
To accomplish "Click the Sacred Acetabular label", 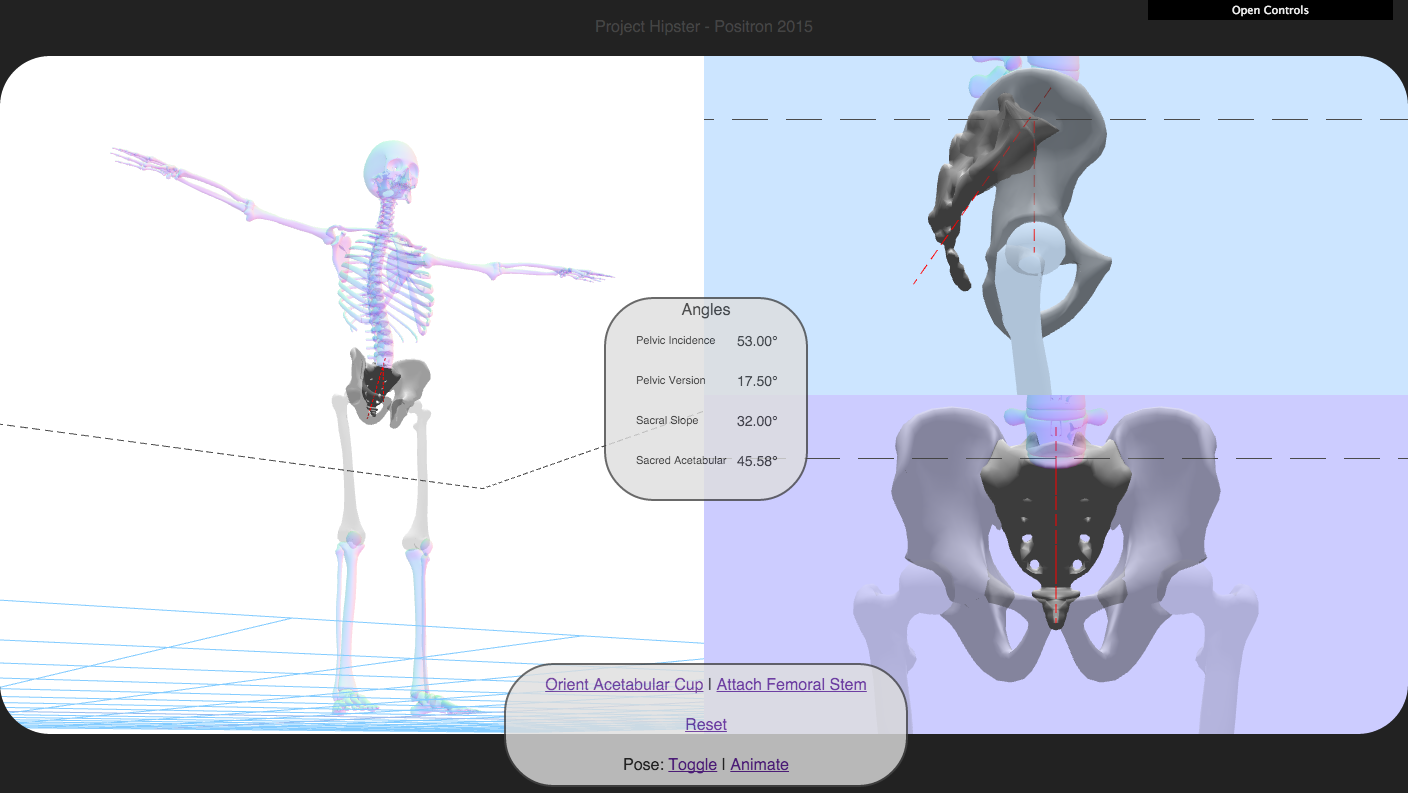I will coord(681,460).
